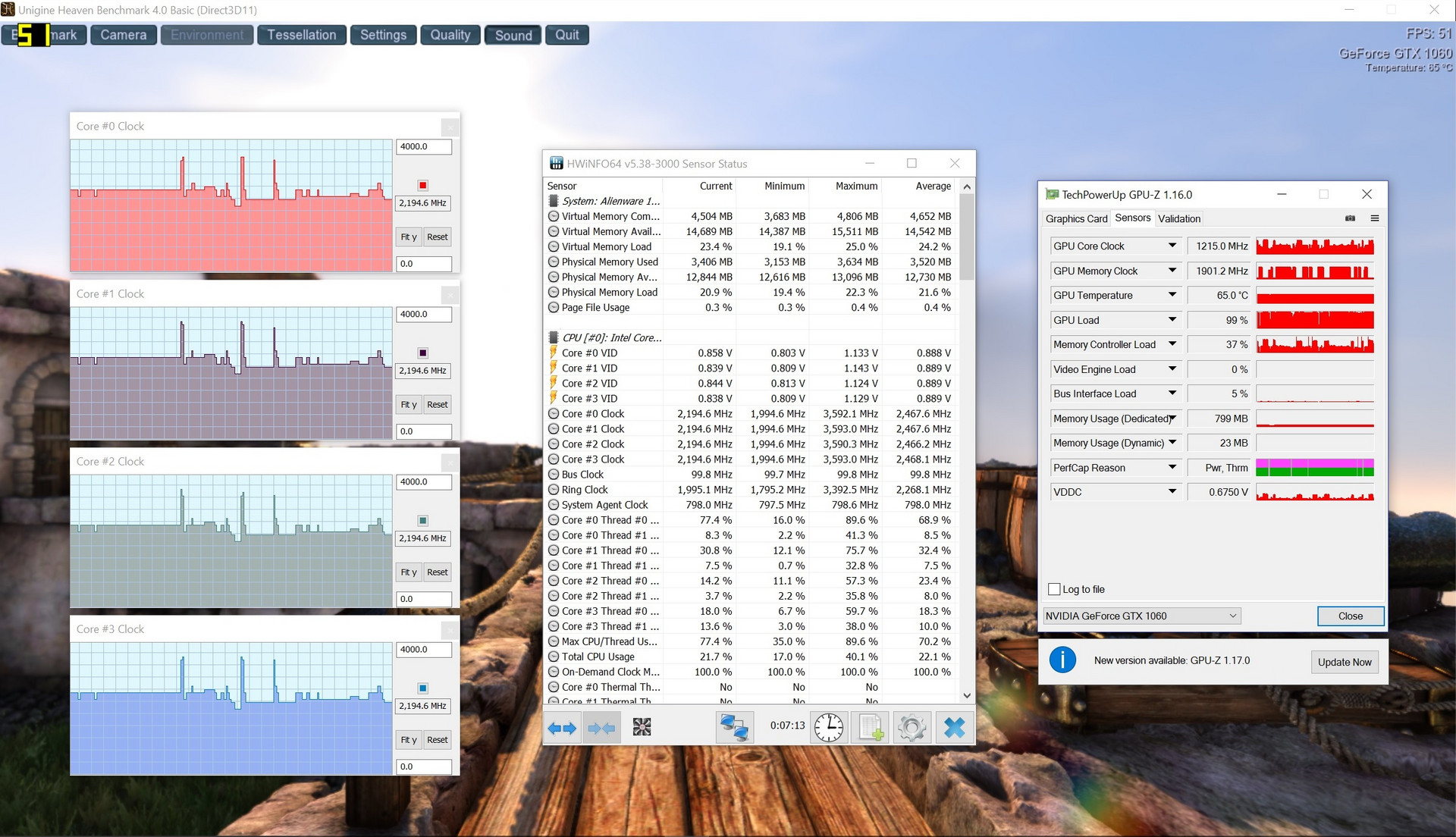The width and height of the screenshot is (1456, 837).
Task: Click the HWiNFO collapse layout arrows icon
Action: tap(602, 728)
